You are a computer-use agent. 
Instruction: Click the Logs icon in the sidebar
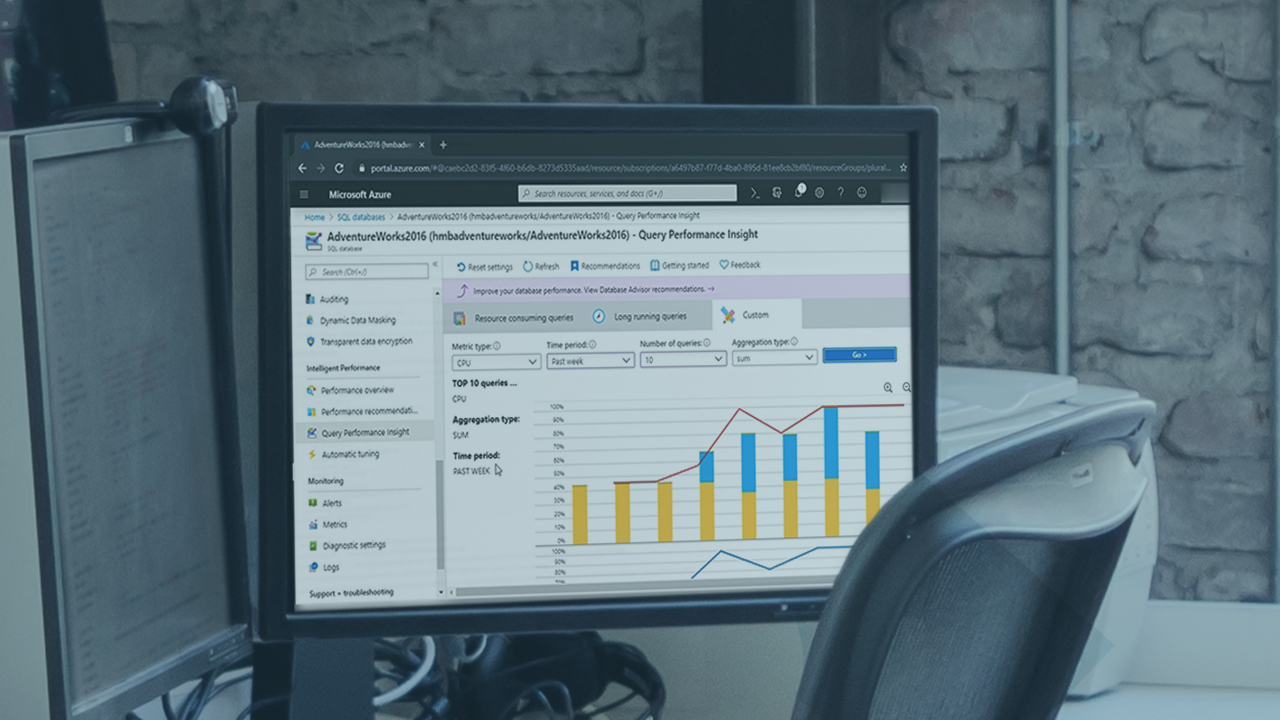[x=313, y=568]
